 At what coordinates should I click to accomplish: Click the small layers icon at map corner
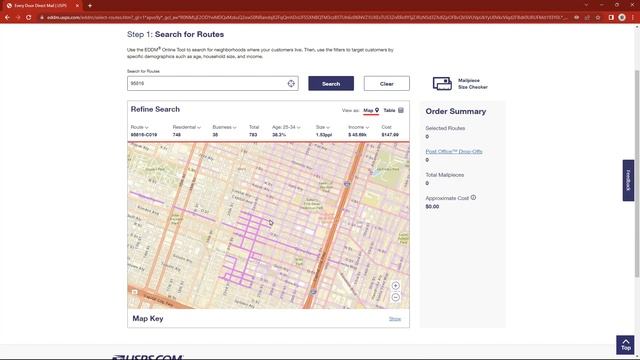[134, 292]
